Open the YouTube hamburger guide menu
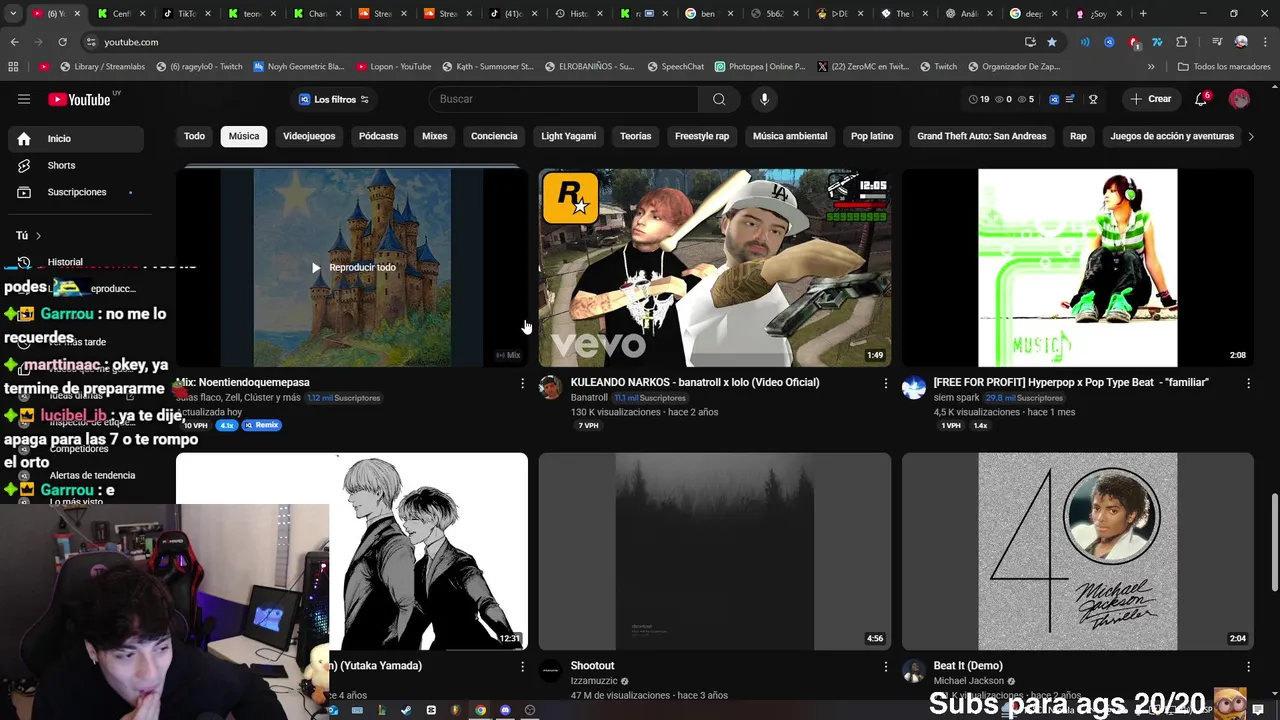This screenshot has width=1280, height=720. click(24, 99)
